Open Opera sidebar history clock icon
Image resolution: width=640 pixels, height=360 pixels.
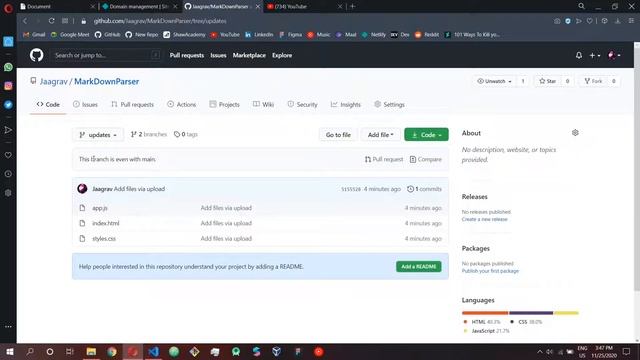point(8,174)
